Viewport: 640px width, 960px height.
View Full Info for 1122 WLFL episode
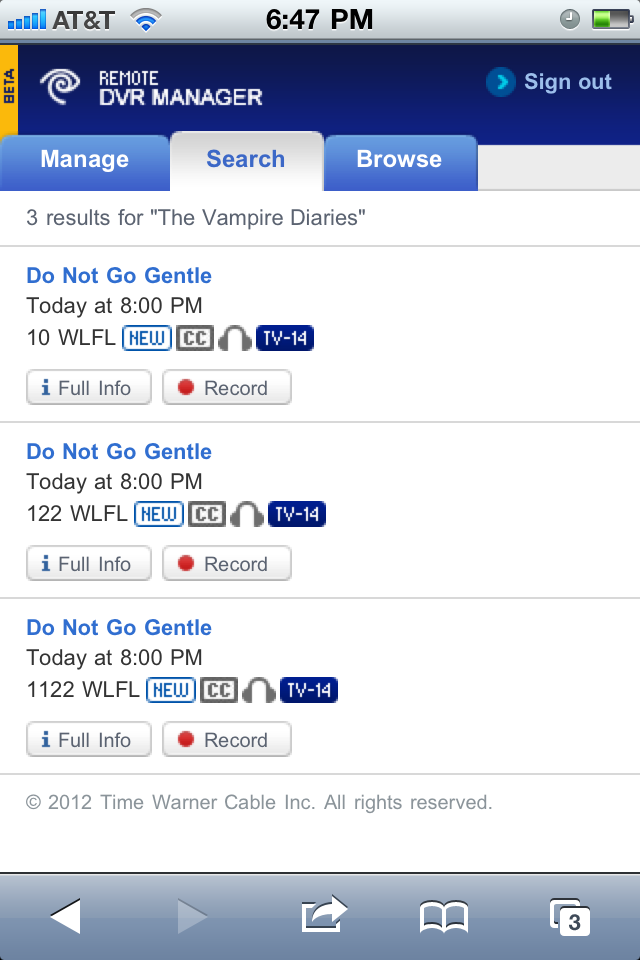[88, 740]
